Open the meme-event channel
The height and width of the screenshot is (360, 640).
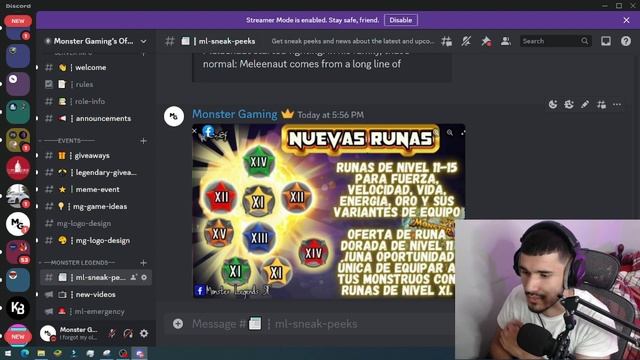pos(96,189)
